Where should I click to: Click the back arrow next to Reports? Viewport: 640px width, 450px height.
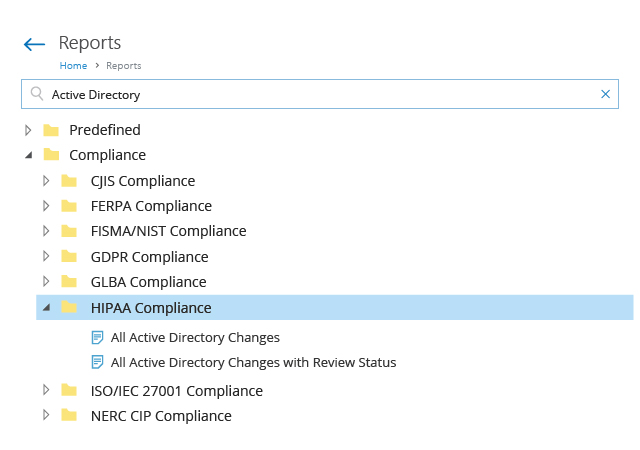(x=34, y=44)
